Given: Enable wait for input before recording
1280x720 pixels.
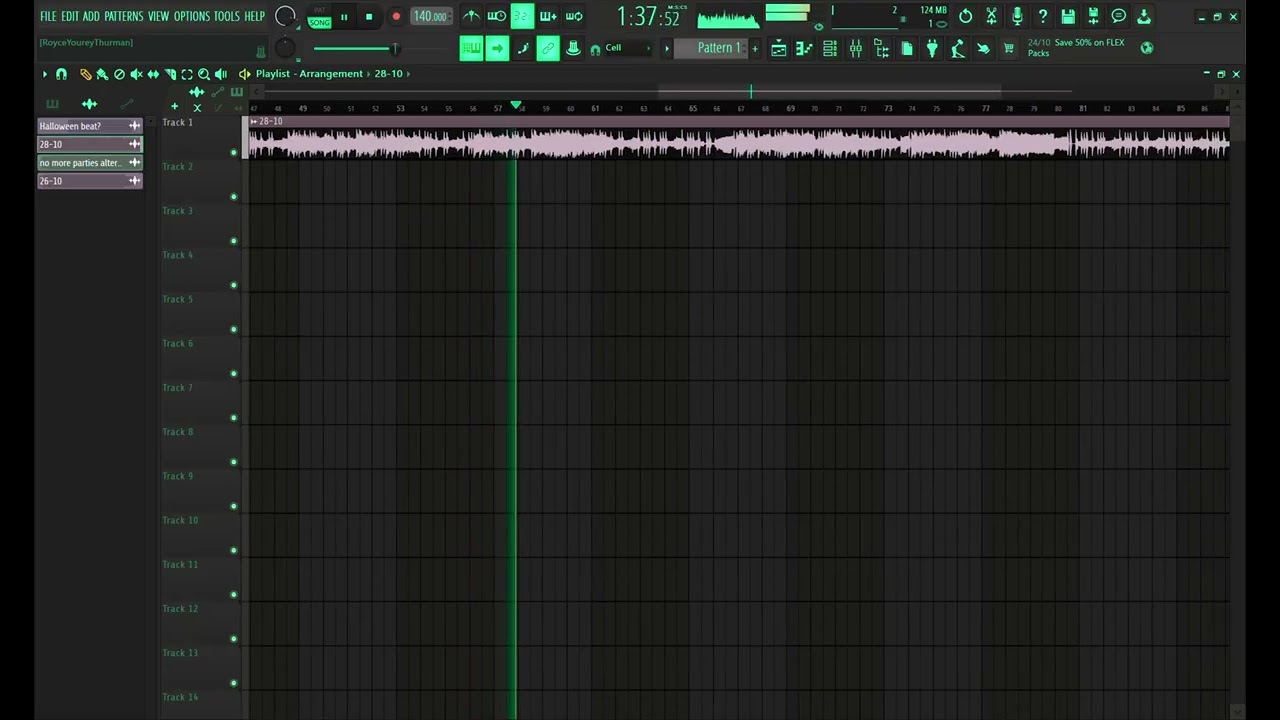Looking at the screenshot, I should [x=497, y=16].
